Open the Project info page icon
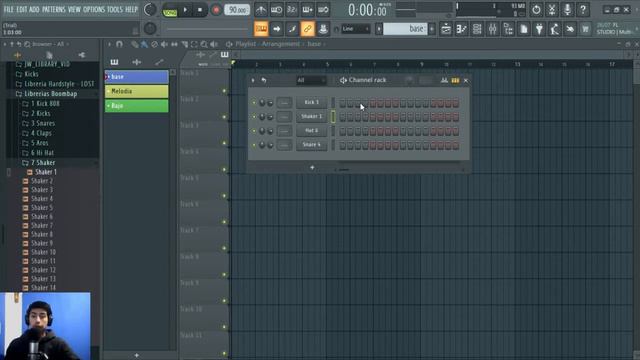Viewport: 640px width, 360px height. point(524,29)
